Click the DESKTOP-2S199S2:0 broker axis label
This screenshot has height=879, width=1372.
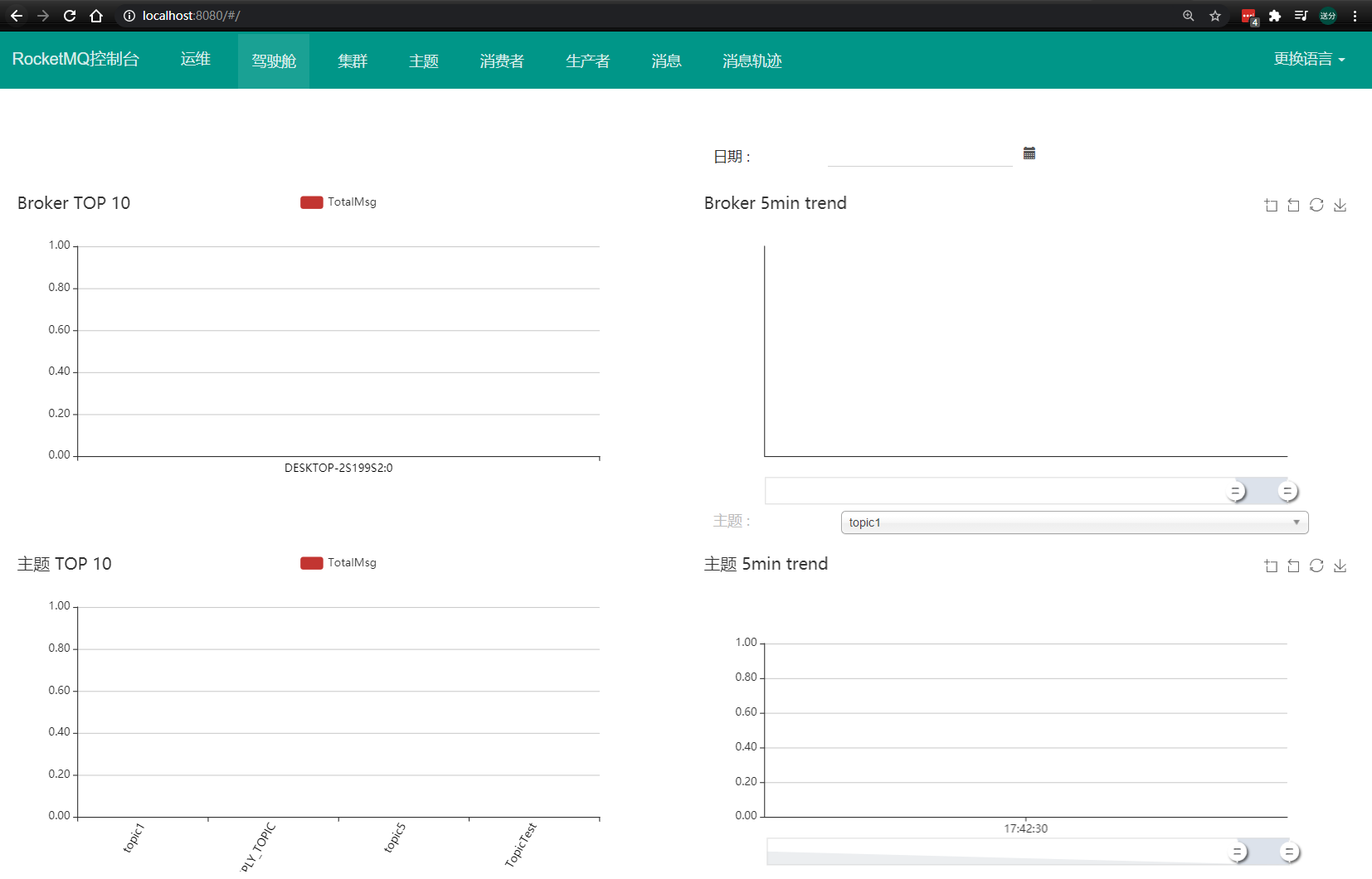(x=338, y=468)
